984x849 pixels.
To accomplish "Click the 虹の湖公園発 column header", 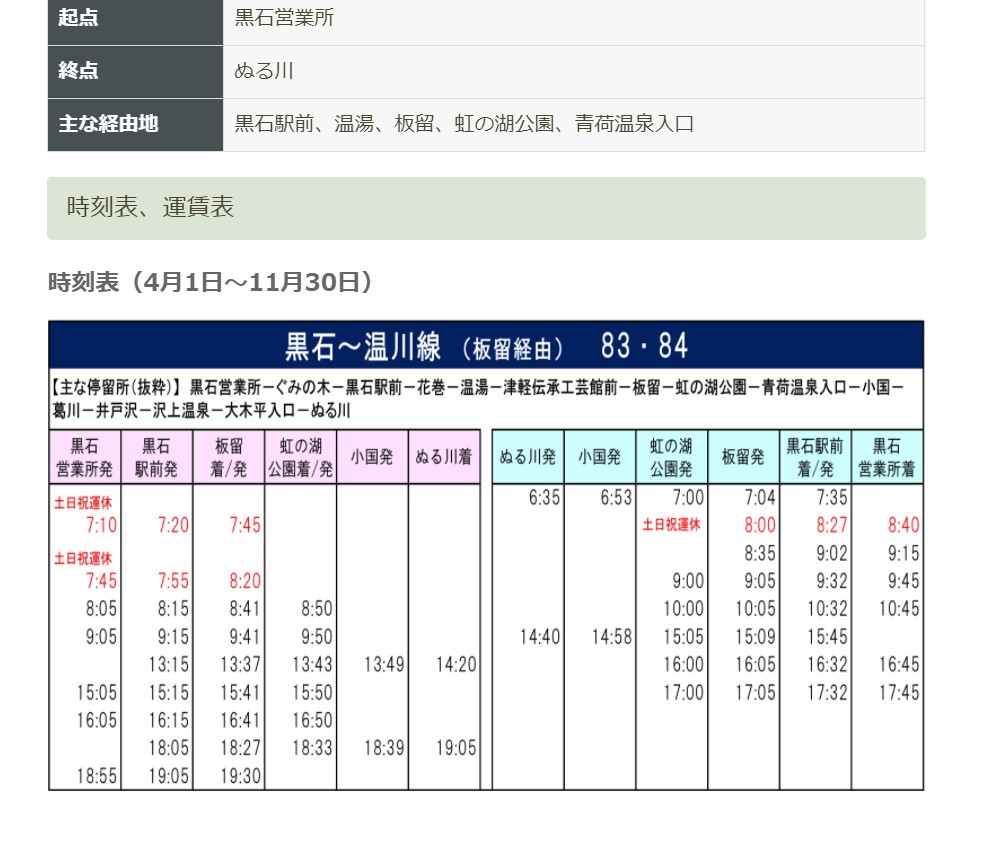I will coord(672,457).
